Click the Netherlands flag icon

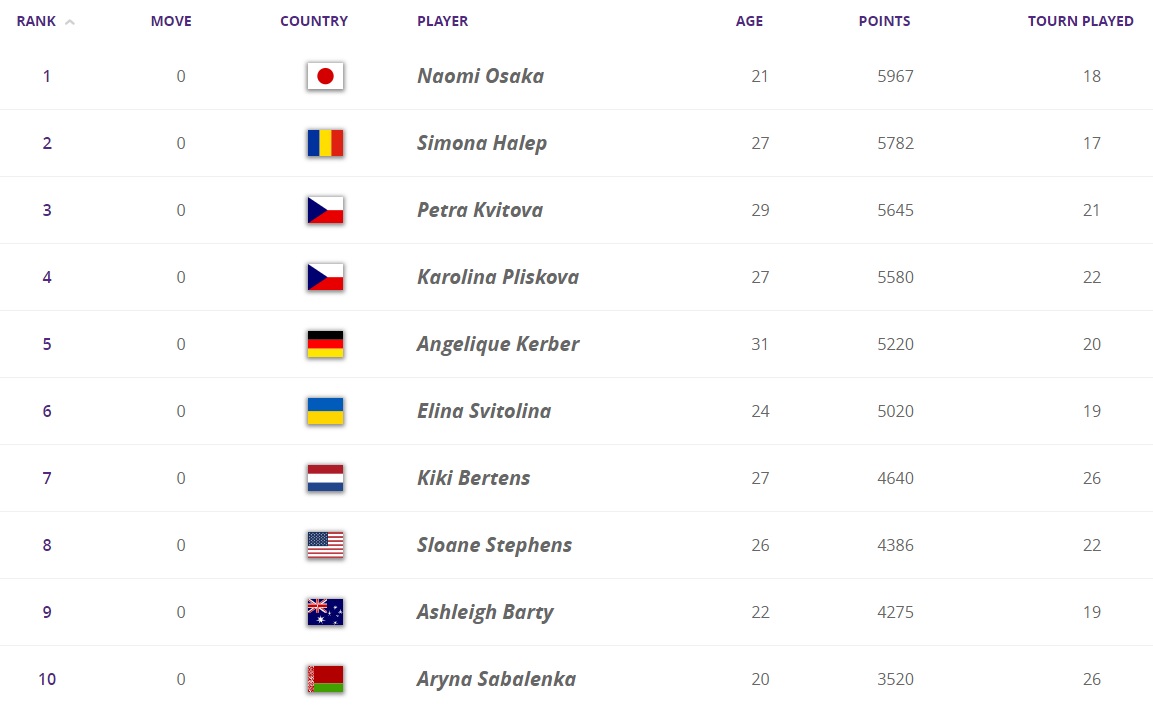(325, 478)
